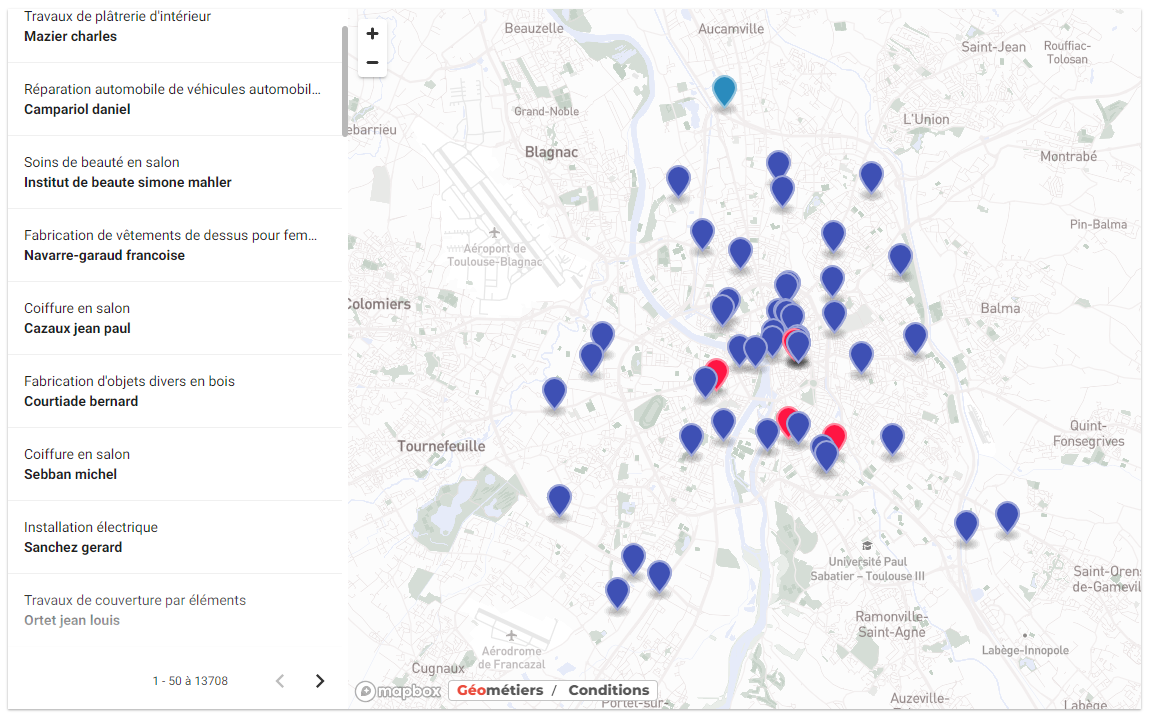Click the results list vertical scrollbar

point(345,81)
